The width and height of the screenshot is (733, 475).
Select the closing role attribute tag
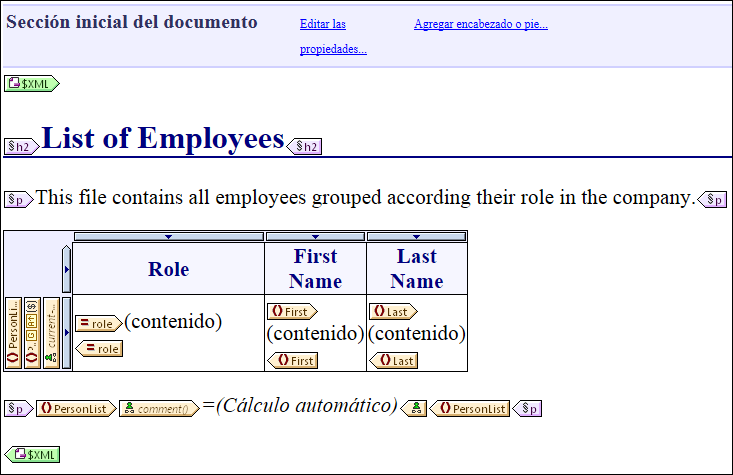(99, 349)
